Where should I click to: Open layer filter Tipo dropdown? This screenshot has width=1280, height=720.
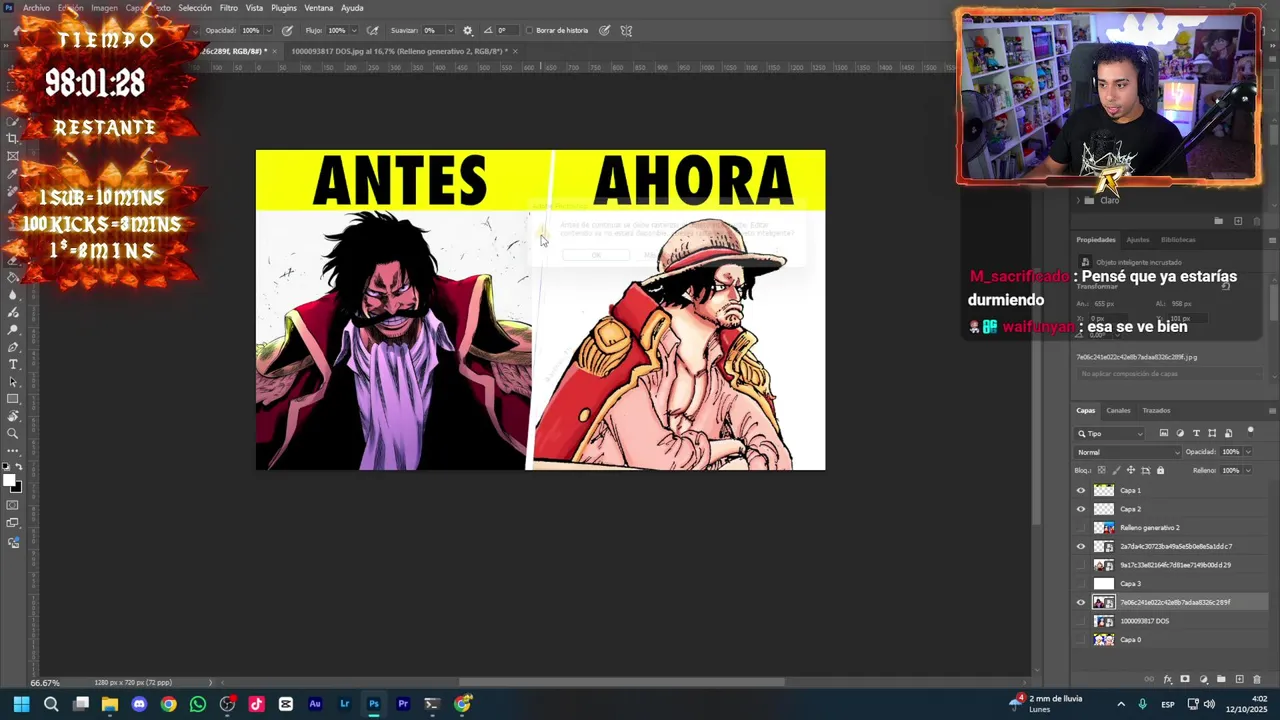coord(1110,433)
